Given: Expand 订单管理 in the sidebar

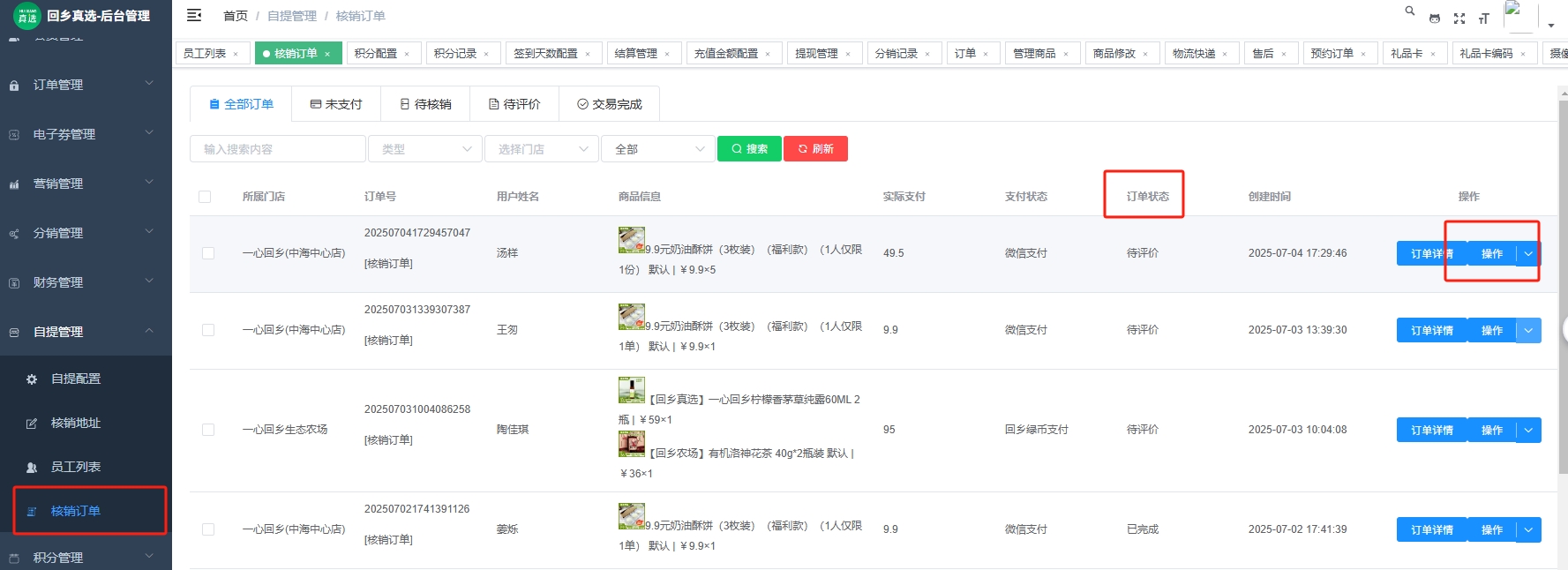Looking at the screenshot, I should [86, 85].
